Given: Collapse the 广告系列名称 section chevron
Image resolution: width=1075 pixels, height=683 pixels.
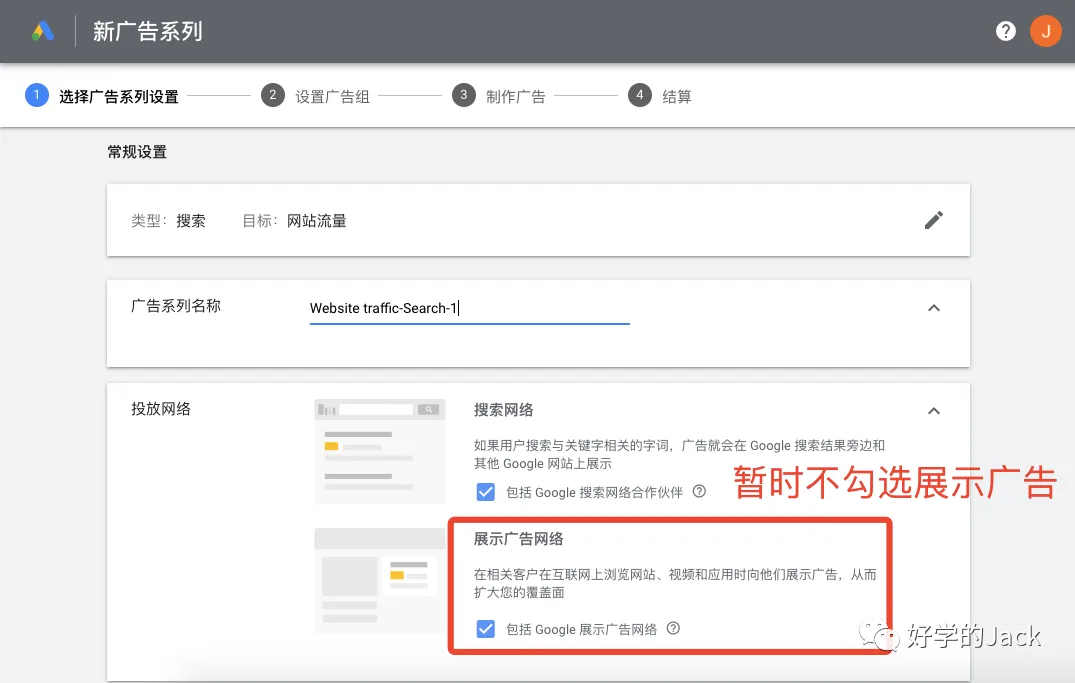Looking at the screenshot, I should pos(934,308).
